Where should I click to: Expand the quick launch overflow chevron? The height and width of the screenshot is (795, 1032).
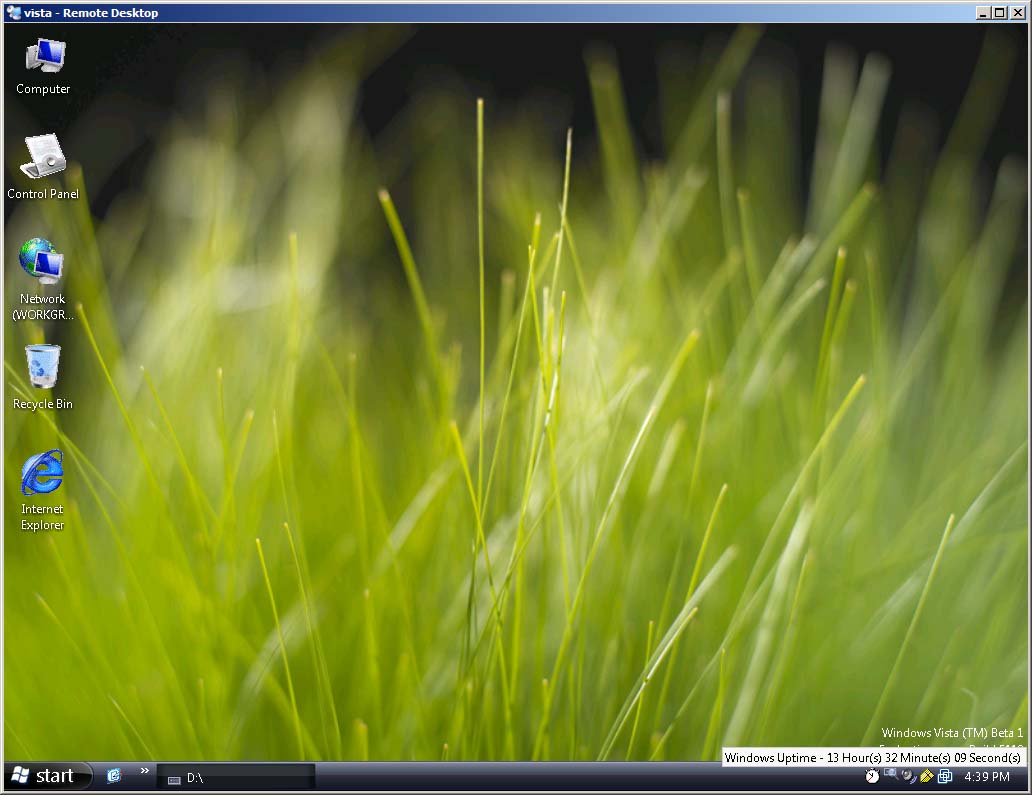coord(145,771)
